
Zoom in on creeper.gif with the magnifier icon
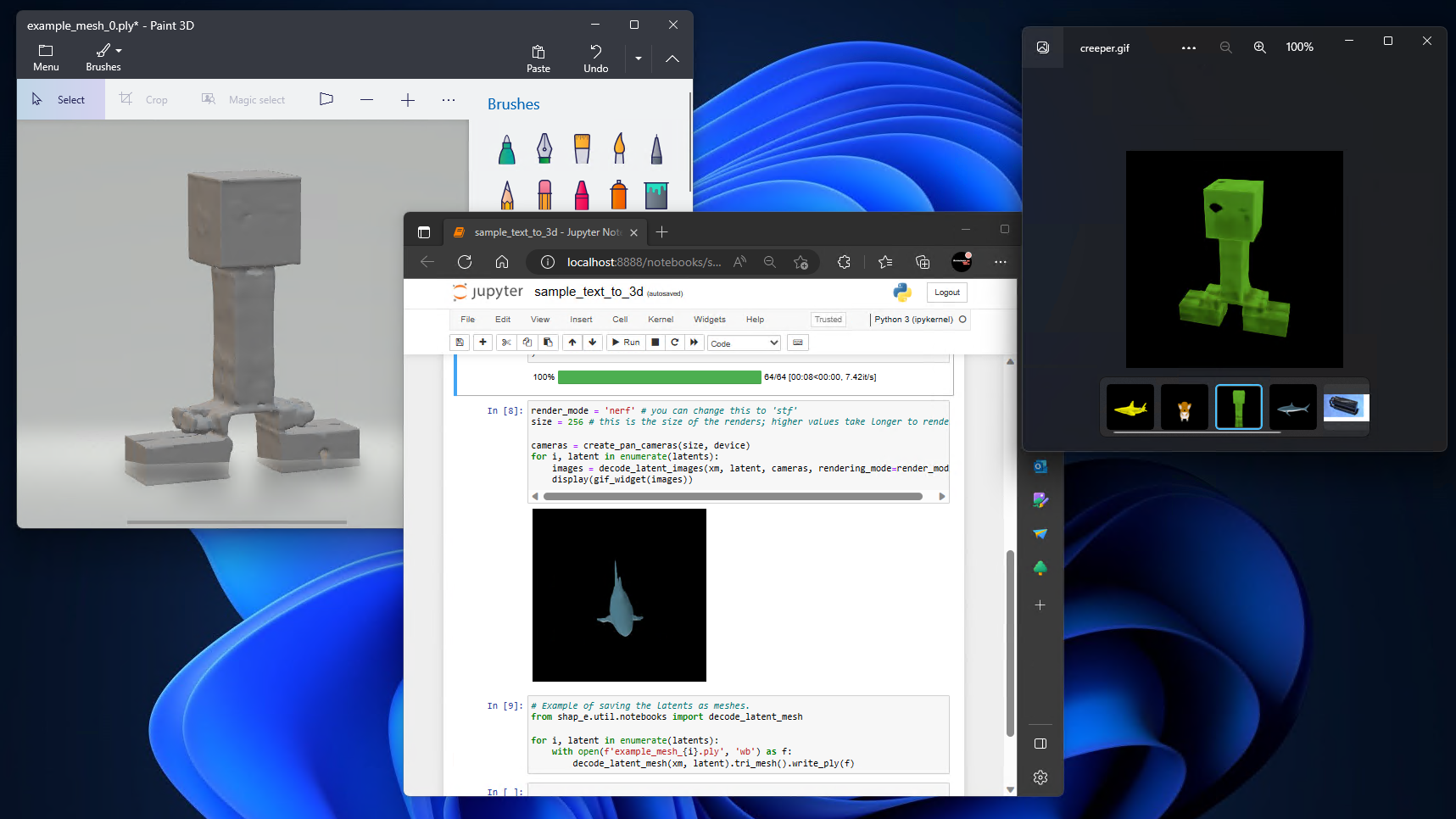(1259, 47)
